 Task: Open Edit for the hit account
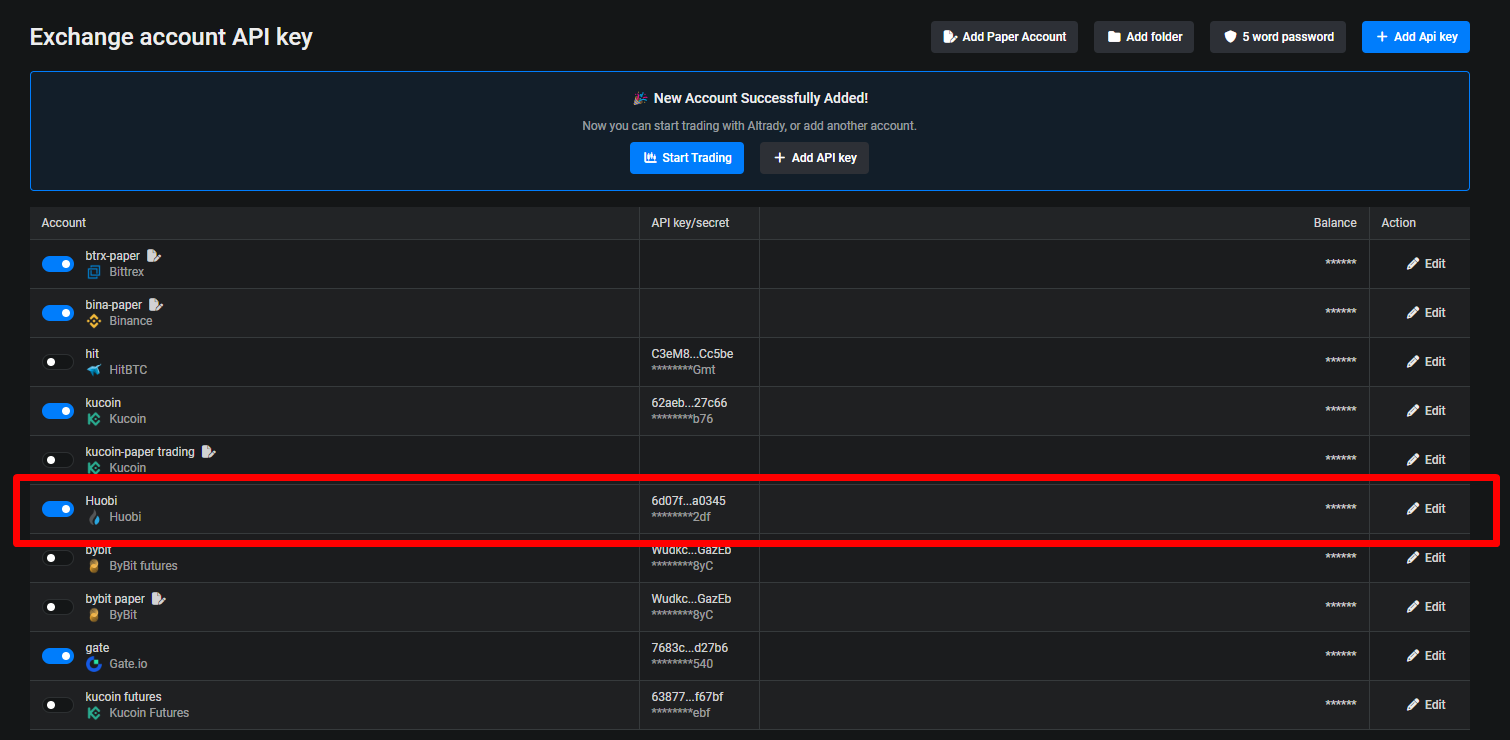(1426, 362)
